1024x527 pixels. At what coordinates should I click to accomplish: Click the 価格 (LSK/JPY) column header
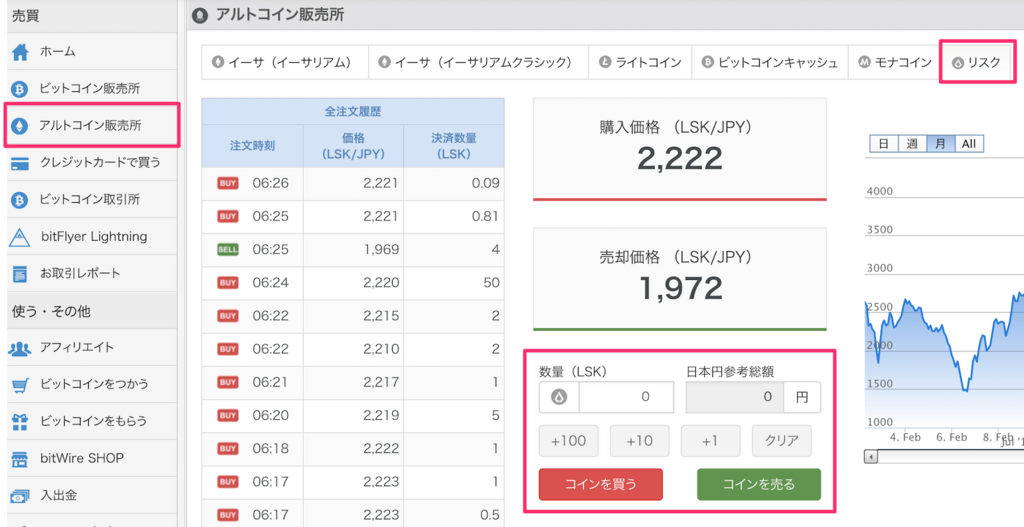pyautogui.click(x=353, y=146)
